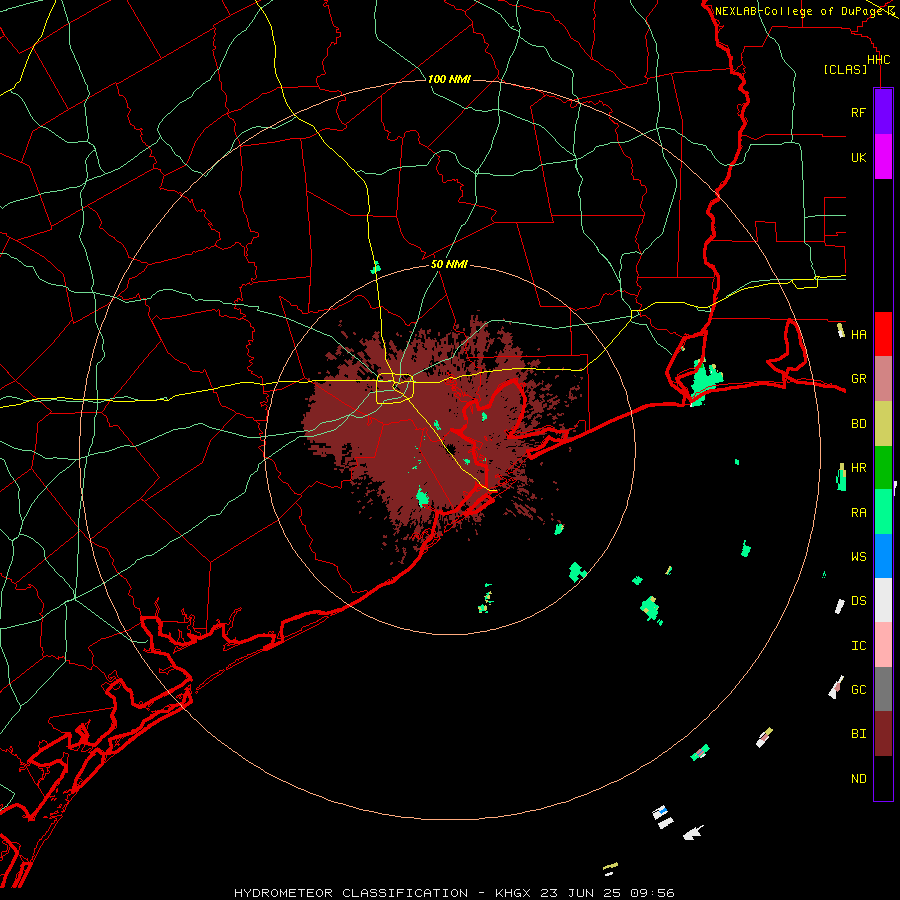Click the DS legend label
The height and width of the screenshot is (900, 900).
pos(858,600)
